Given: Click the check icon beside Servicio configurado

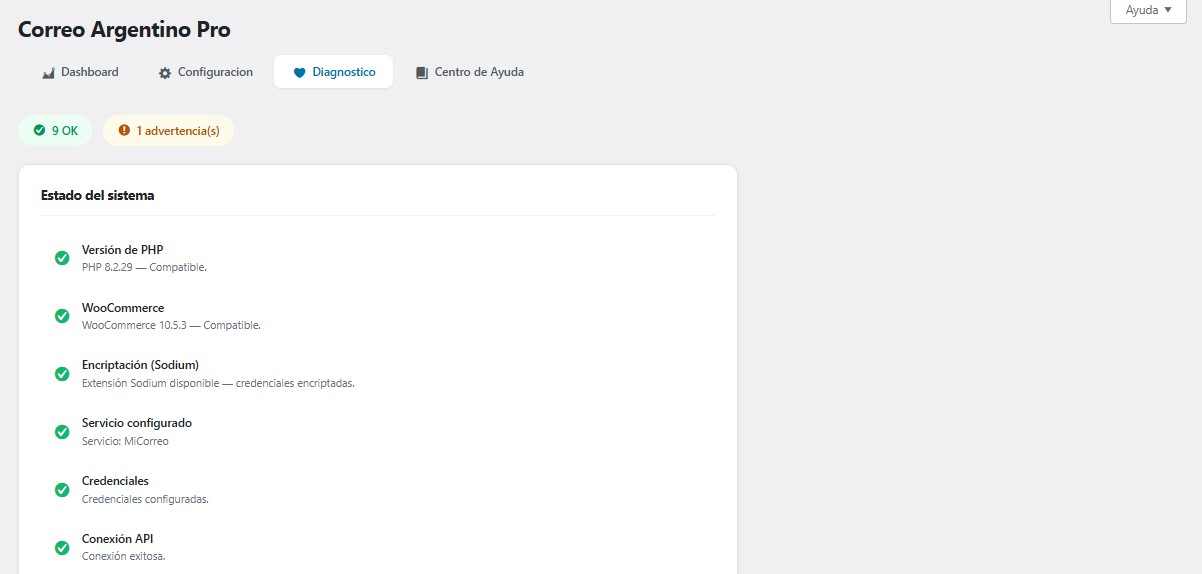Looking at the screenshot, I should (x=62, y=431).
